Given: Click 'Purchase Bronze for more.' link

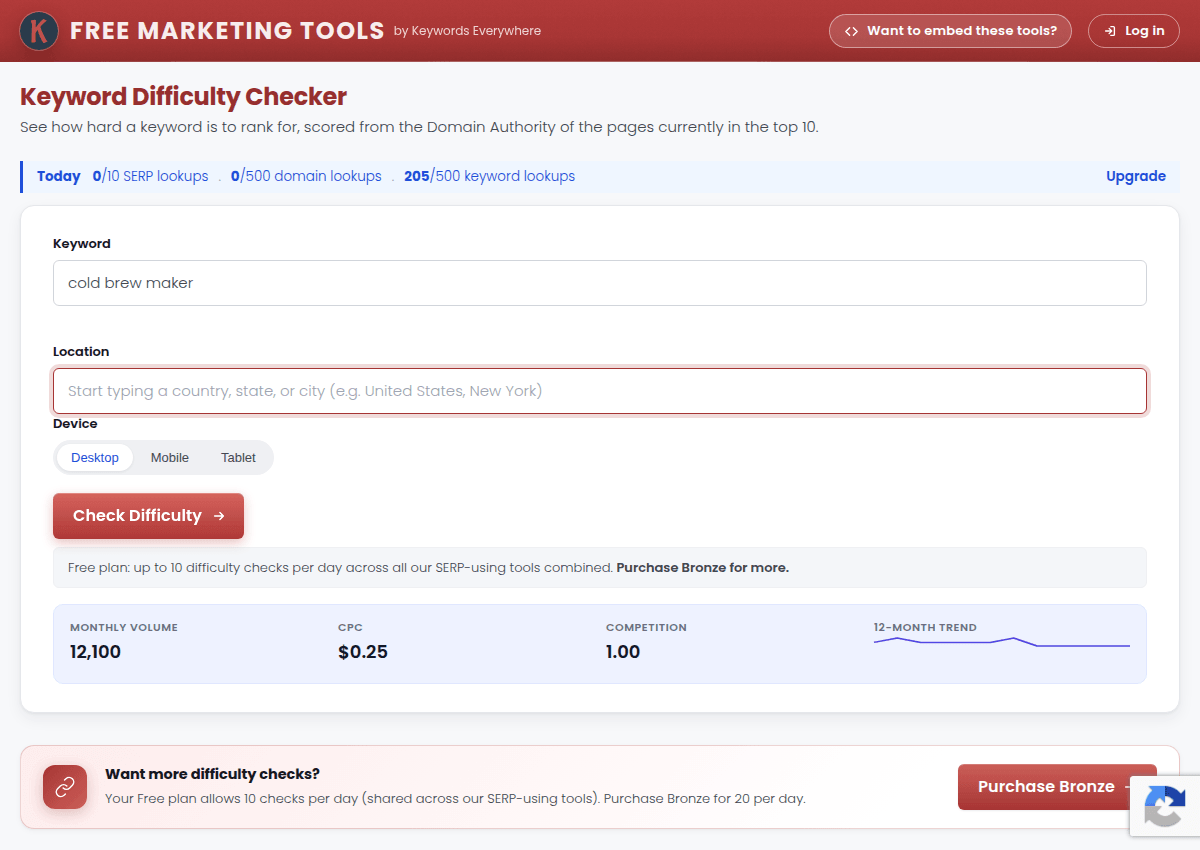Looking at the screenshot, I should click(x=702, y=567).
